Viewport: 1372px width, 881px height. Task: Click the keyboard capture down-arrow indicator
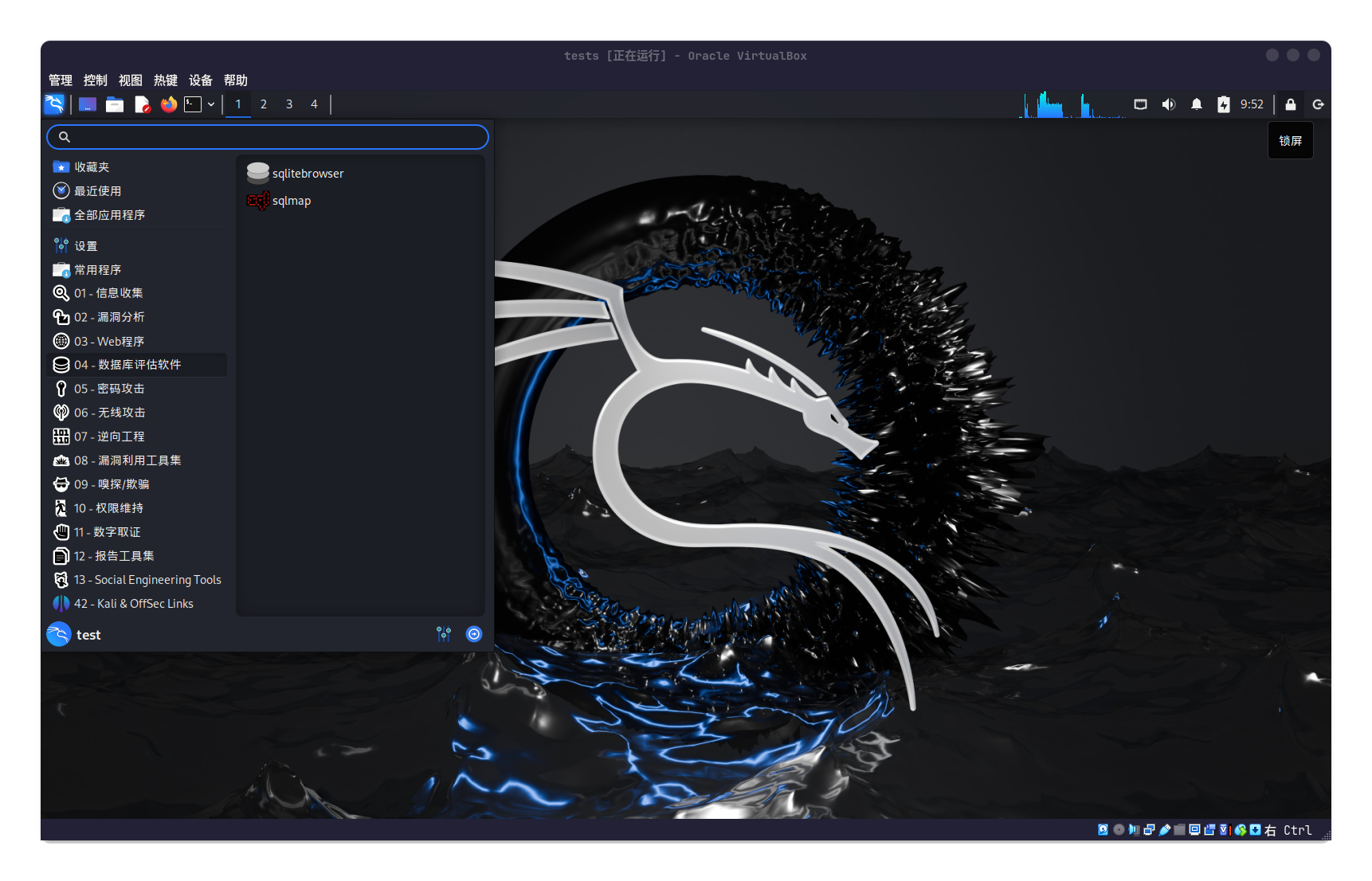click(x=1256, y=830)
